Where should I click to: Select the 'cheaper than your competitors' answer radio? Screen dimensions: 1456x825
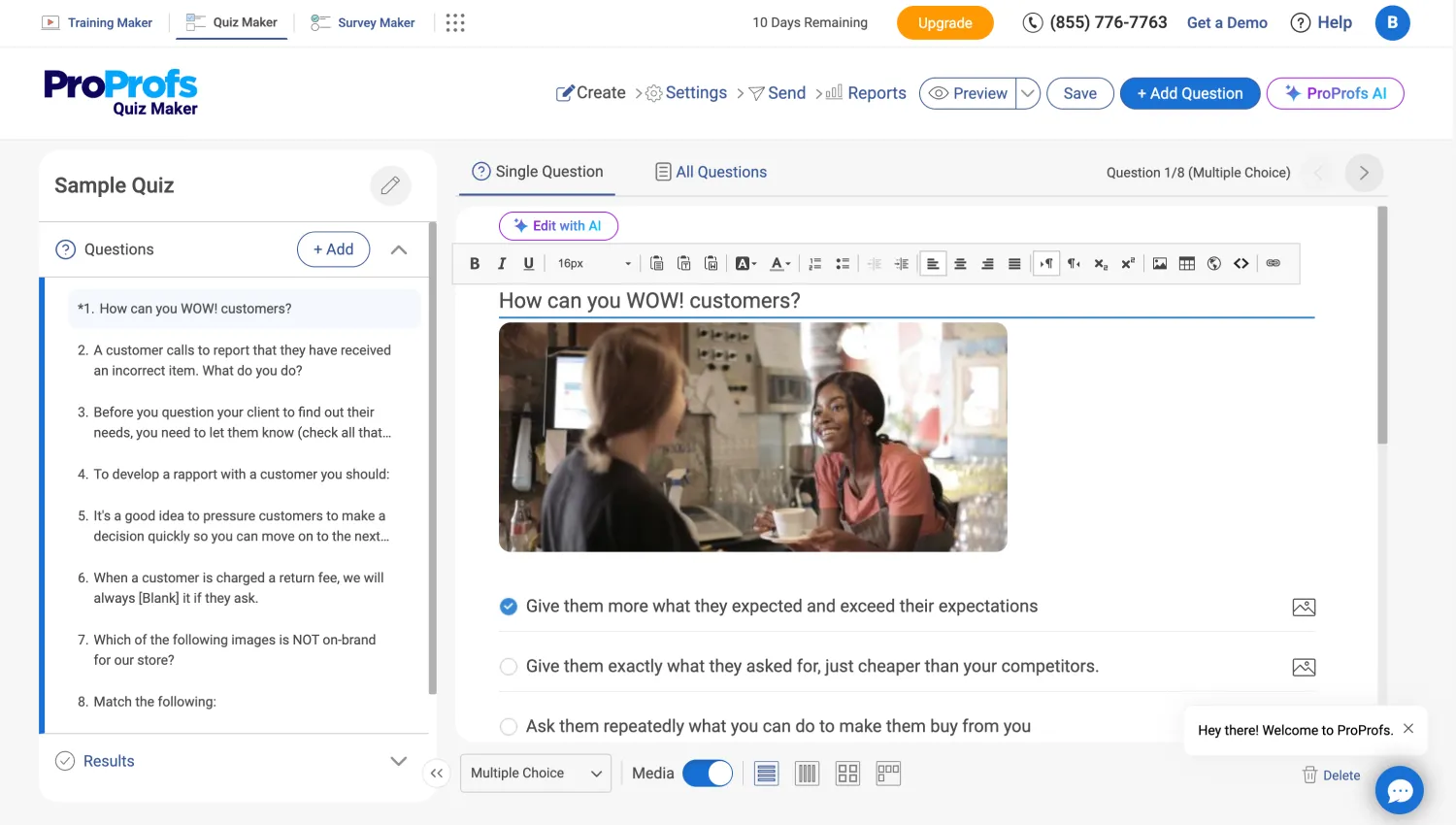tap(509, 667)
